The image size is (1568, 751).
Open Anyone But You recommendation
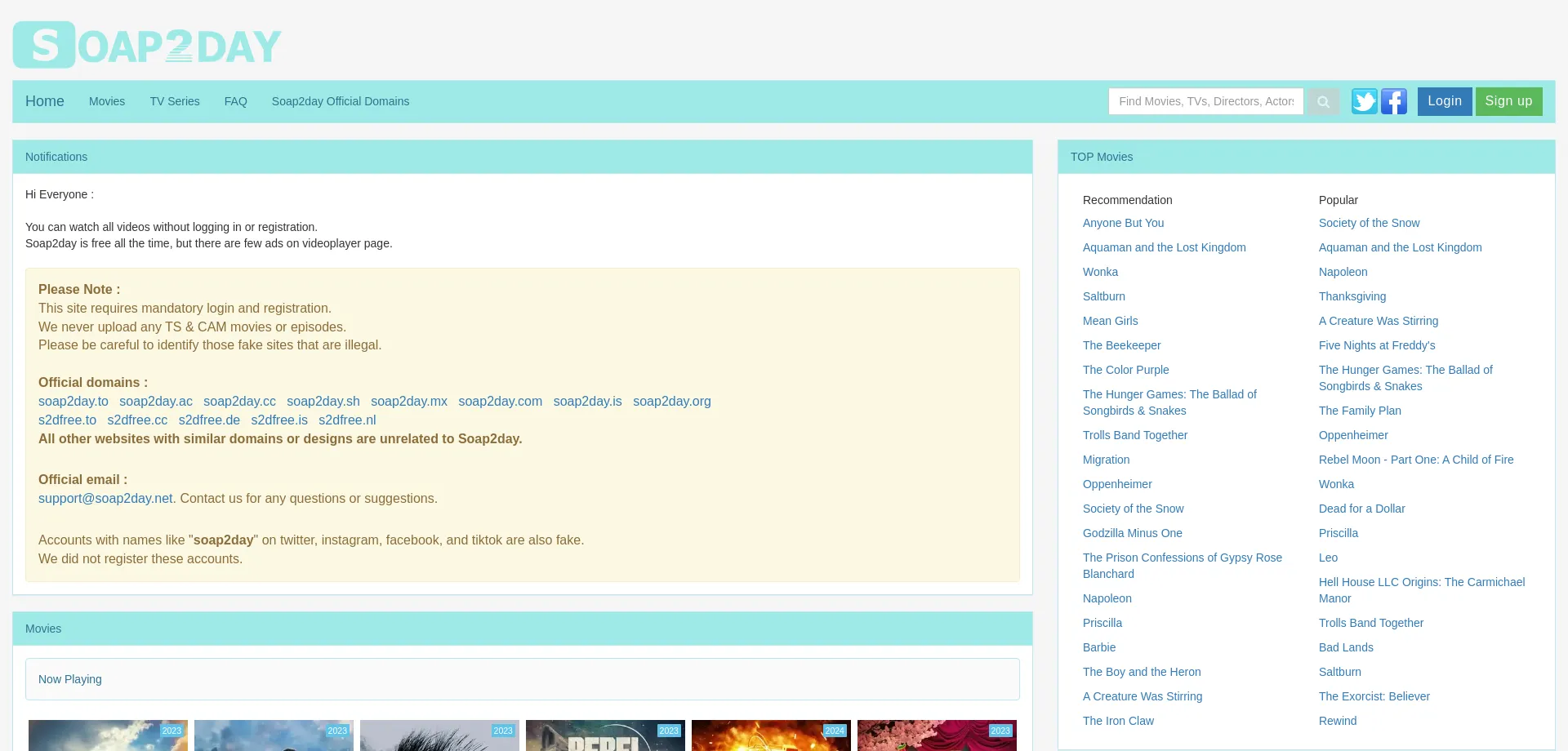click(1123, 223)
